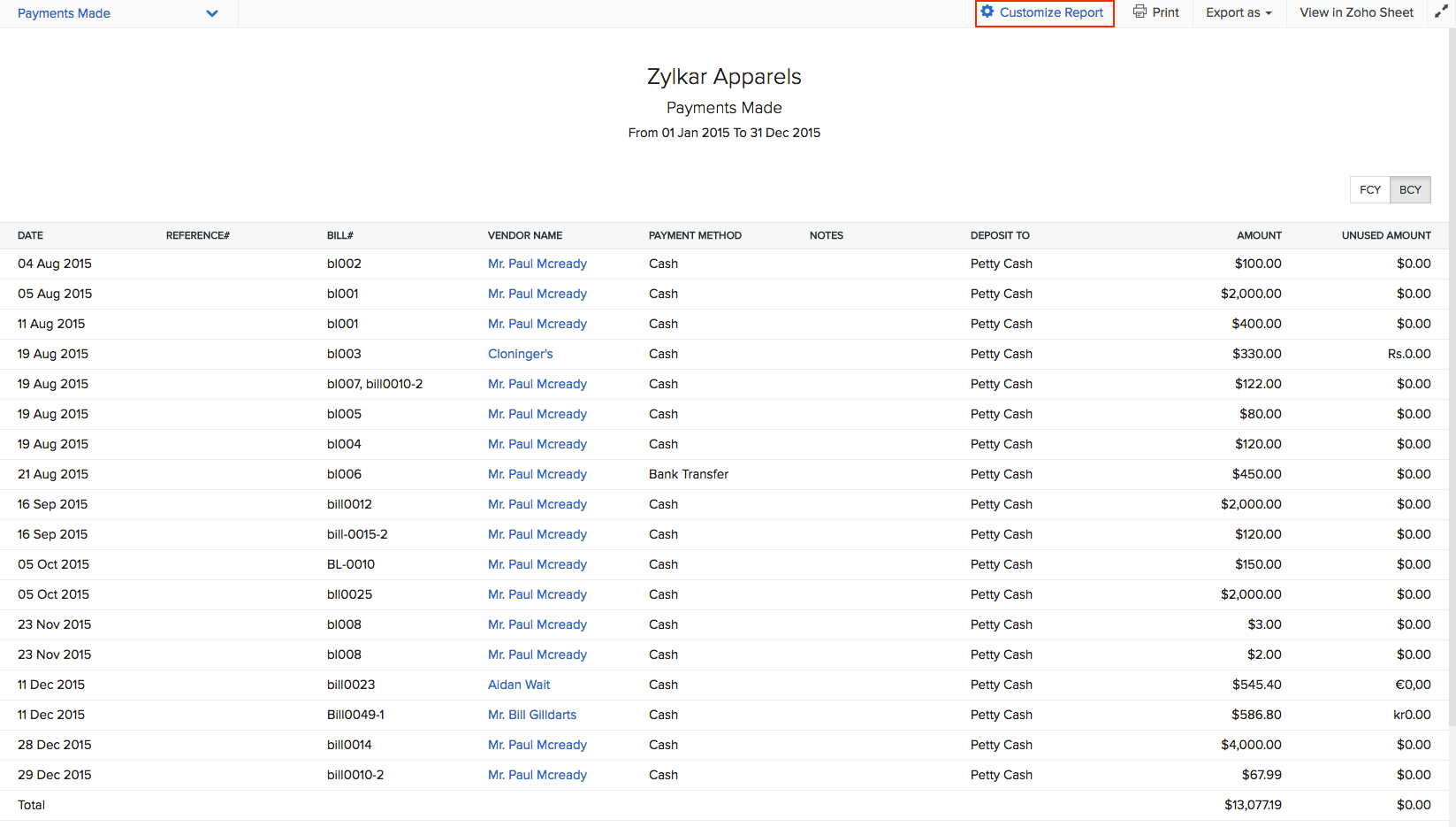
Task: Open Cloninger's vendor details
Action: 520,353
